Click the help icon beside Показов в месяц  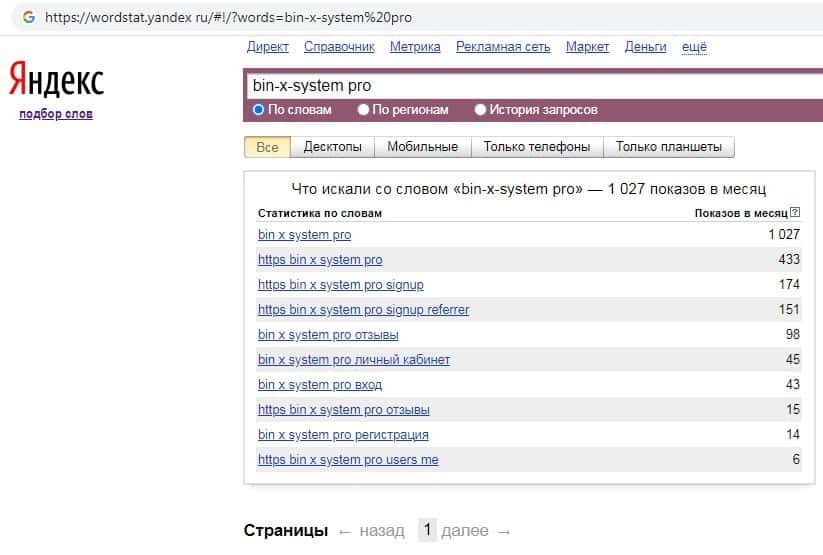coord(795,212)
